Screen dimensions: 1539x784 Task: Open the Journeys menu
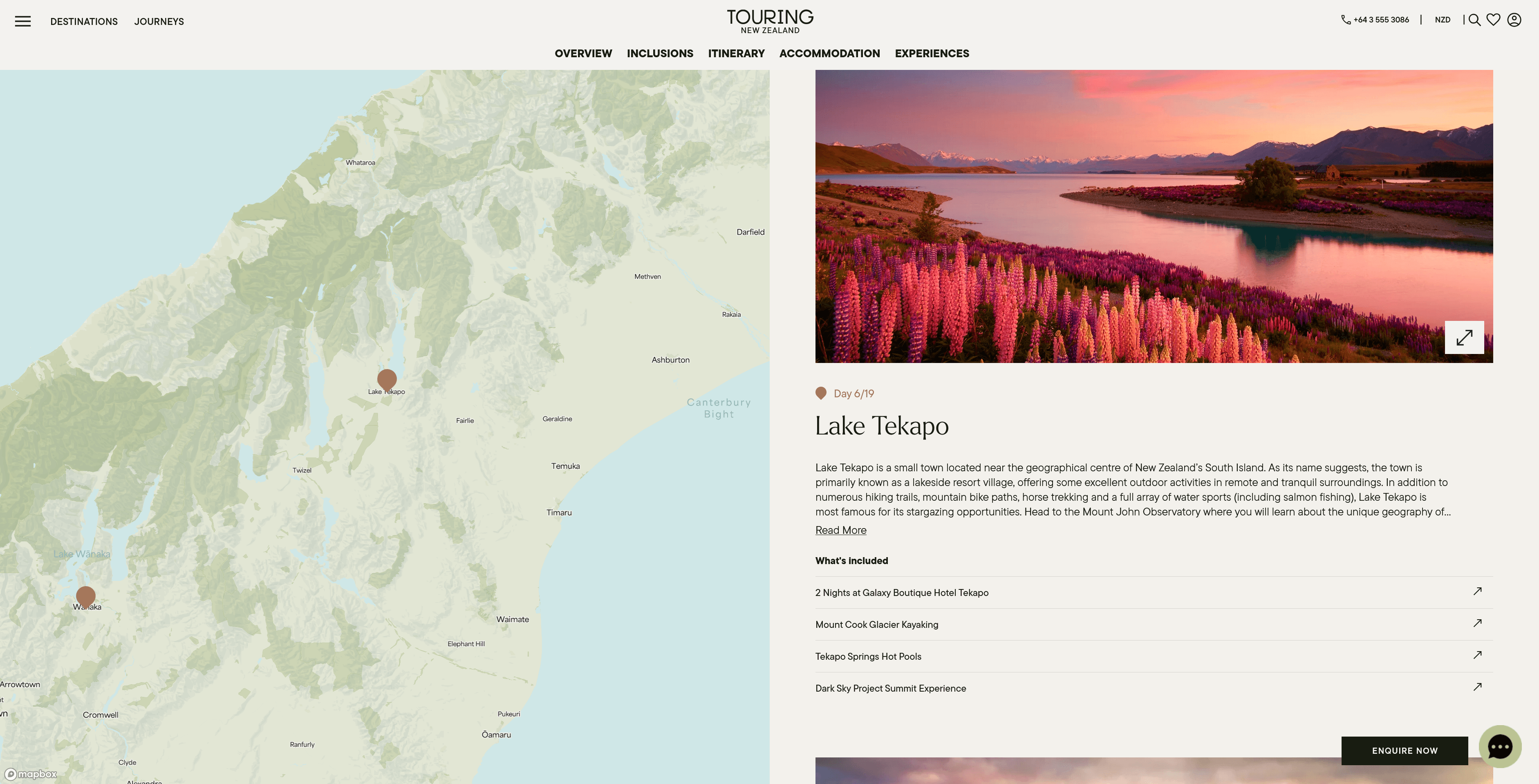pos(159,22)
